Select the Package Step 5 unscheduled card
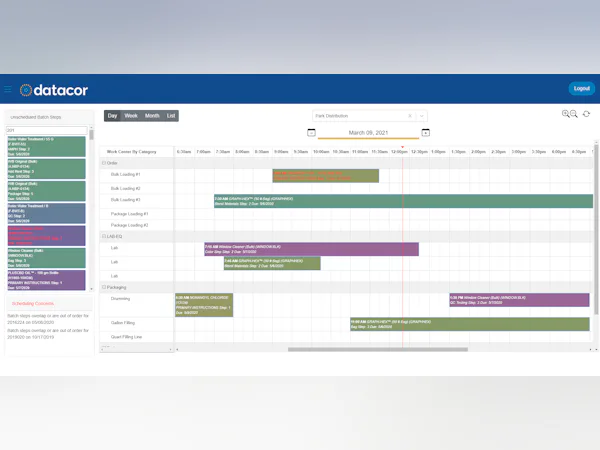 point(46,191)
